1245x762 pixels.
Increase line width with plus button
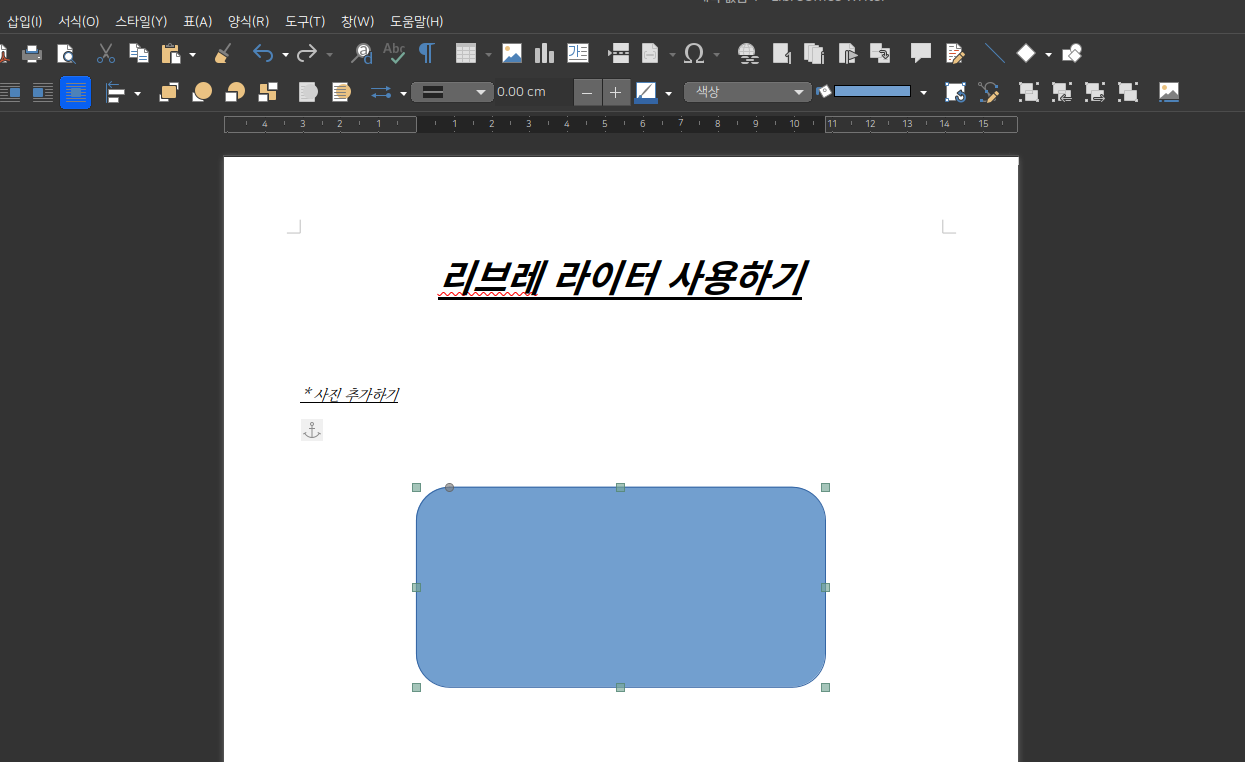point(615,93)
